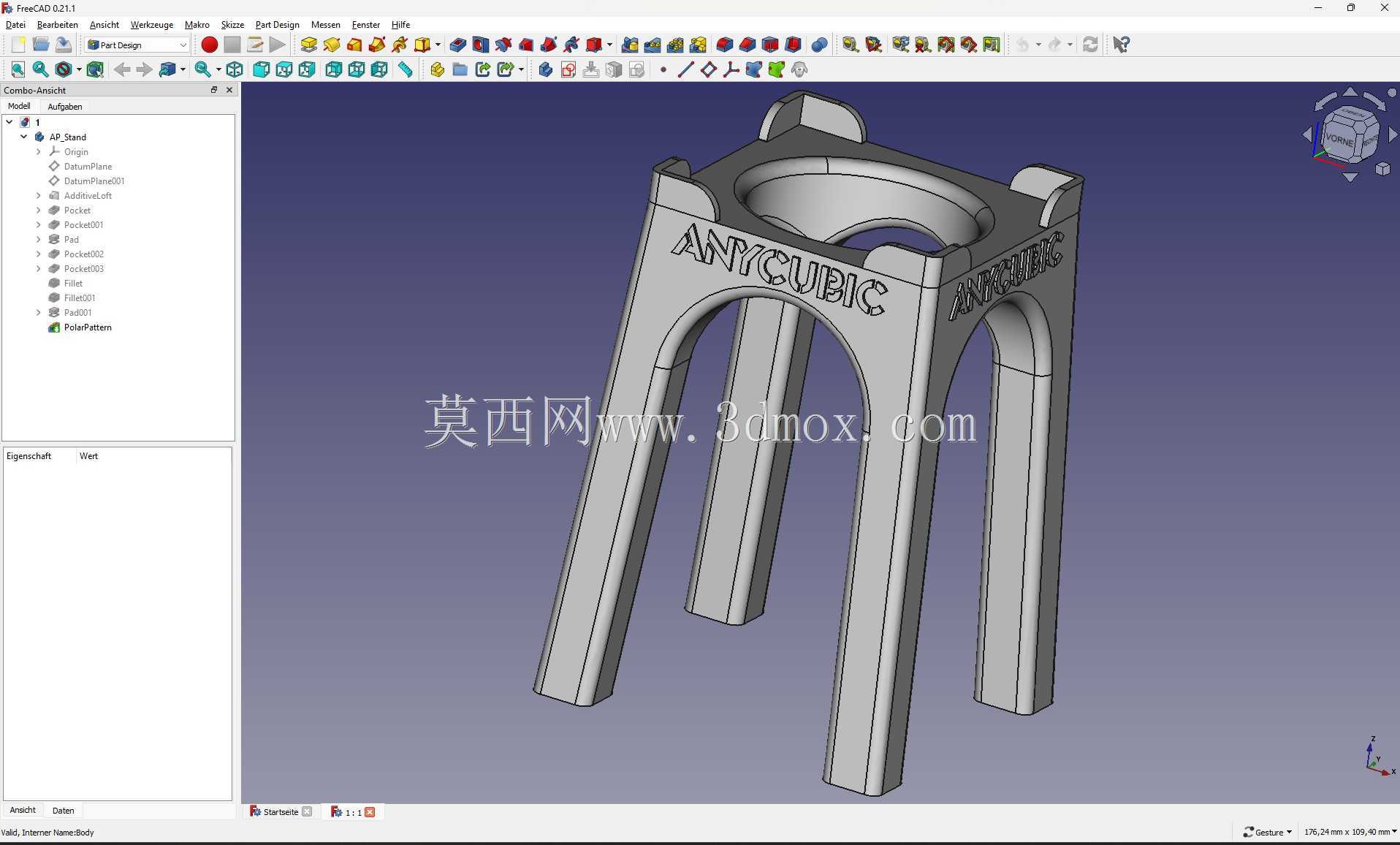Open the draw style dropdown arrow
The image size is (1400, 845).
tap(79, 69)
